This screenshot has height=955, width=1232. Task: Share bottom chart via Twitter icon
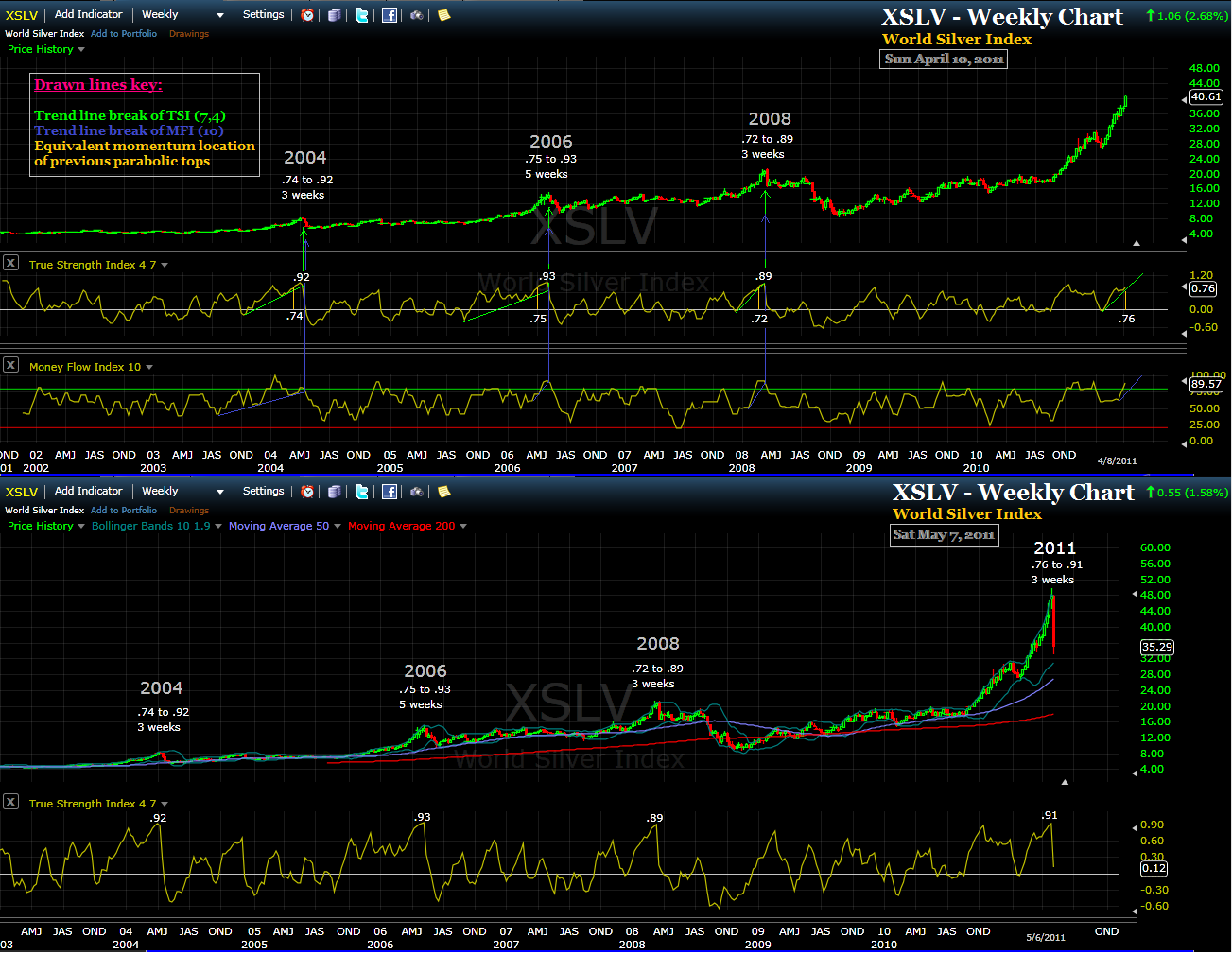(361, 492)
